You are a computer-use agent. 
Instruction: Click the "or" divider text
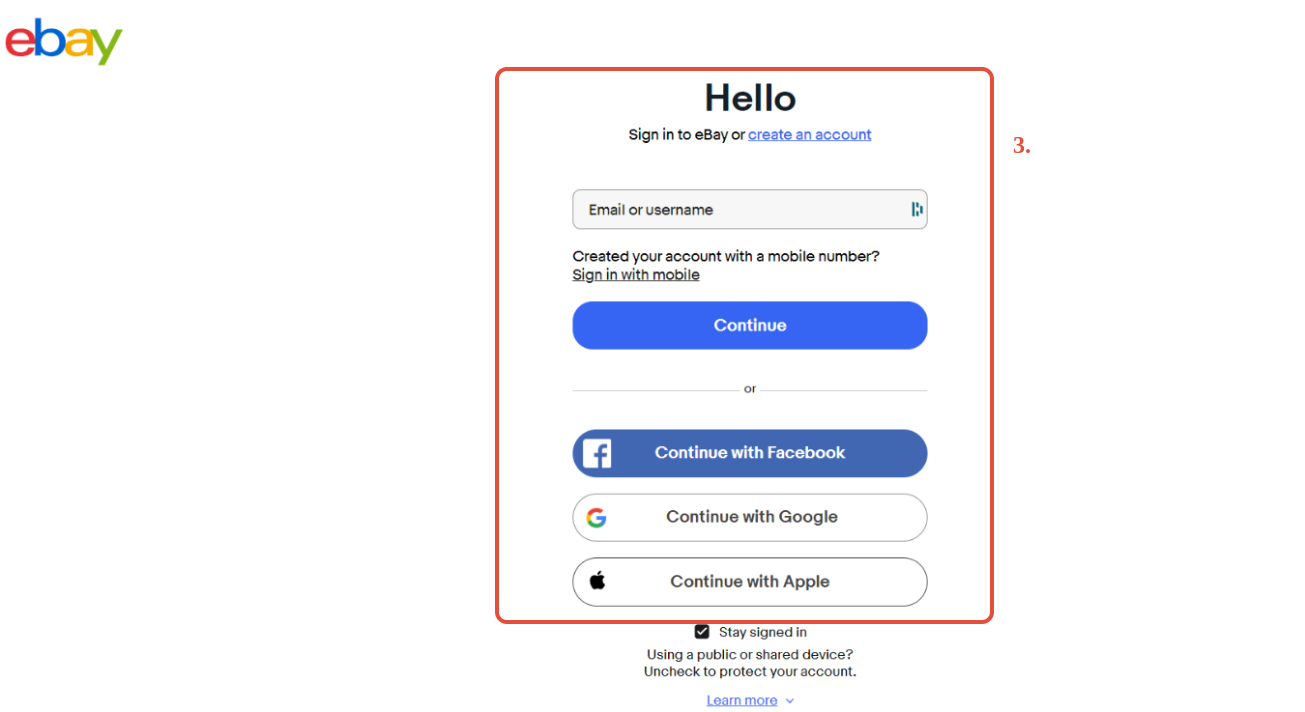click(750, 389)
